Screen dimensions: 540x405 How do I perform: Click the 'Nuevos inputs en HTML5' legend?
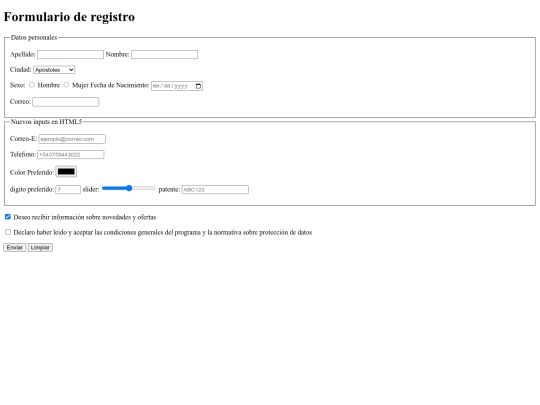pyautogui.click(x=46, y=122)
